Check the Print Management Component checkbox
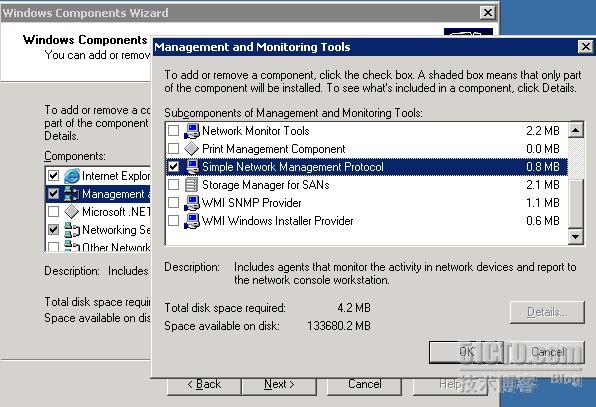 click(173, 149)
